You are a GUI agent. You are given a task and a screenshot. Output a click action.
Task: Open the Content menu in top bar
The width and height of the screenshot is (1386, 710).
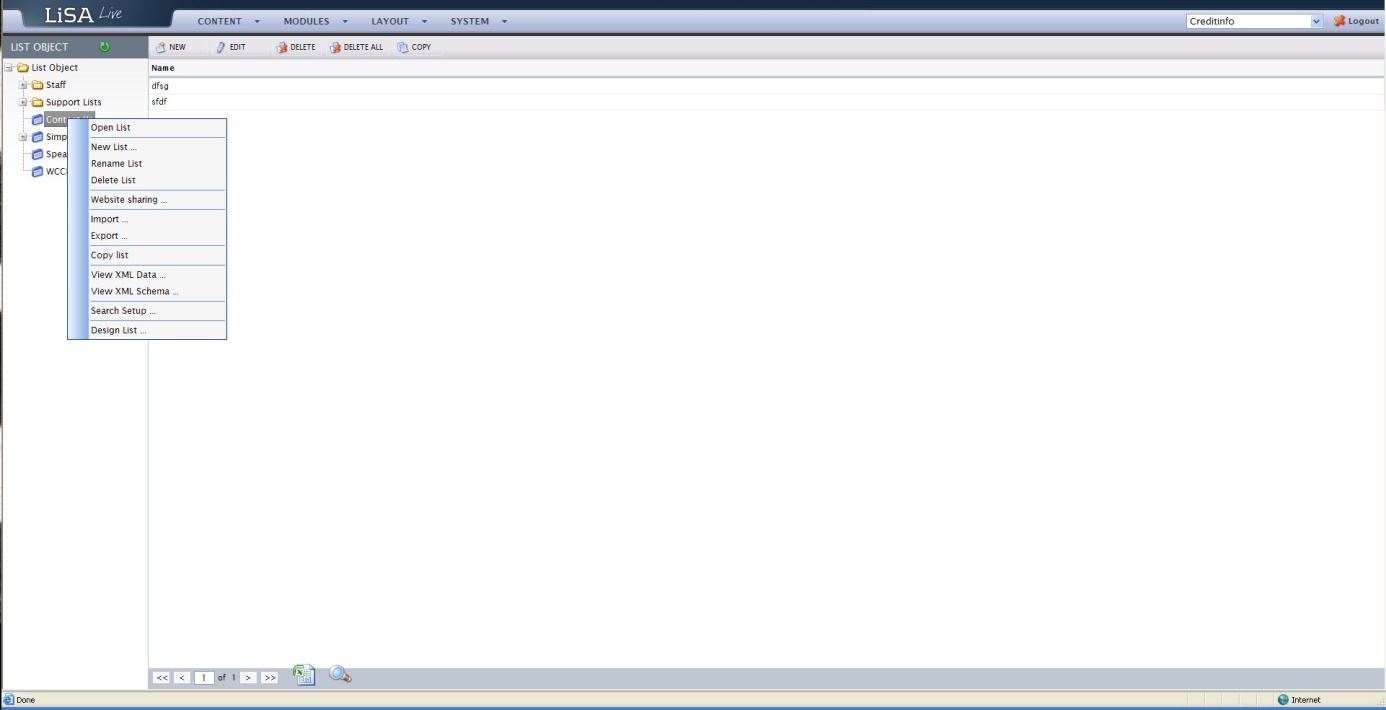[228, 21]
